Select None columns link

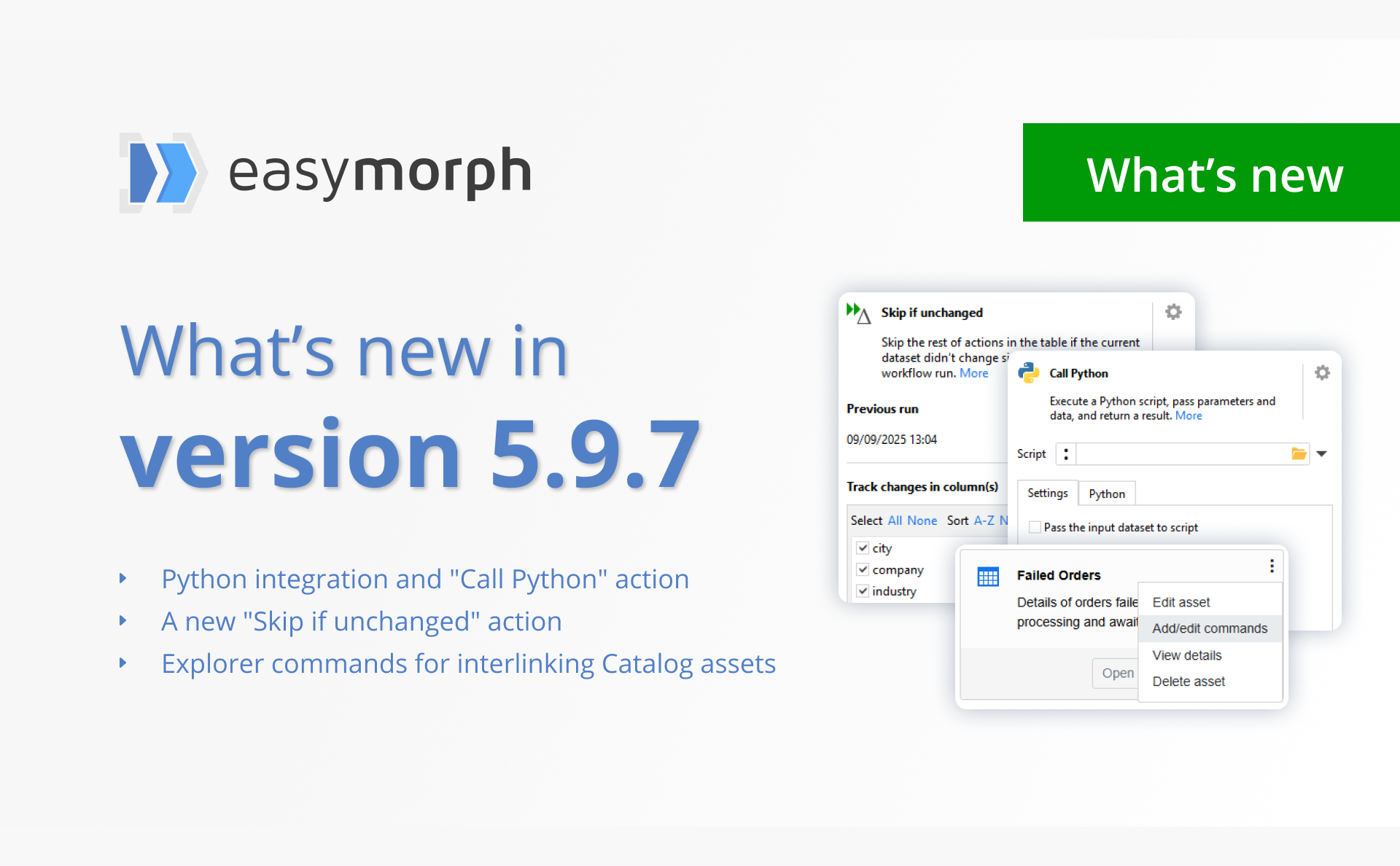(922, 520)
